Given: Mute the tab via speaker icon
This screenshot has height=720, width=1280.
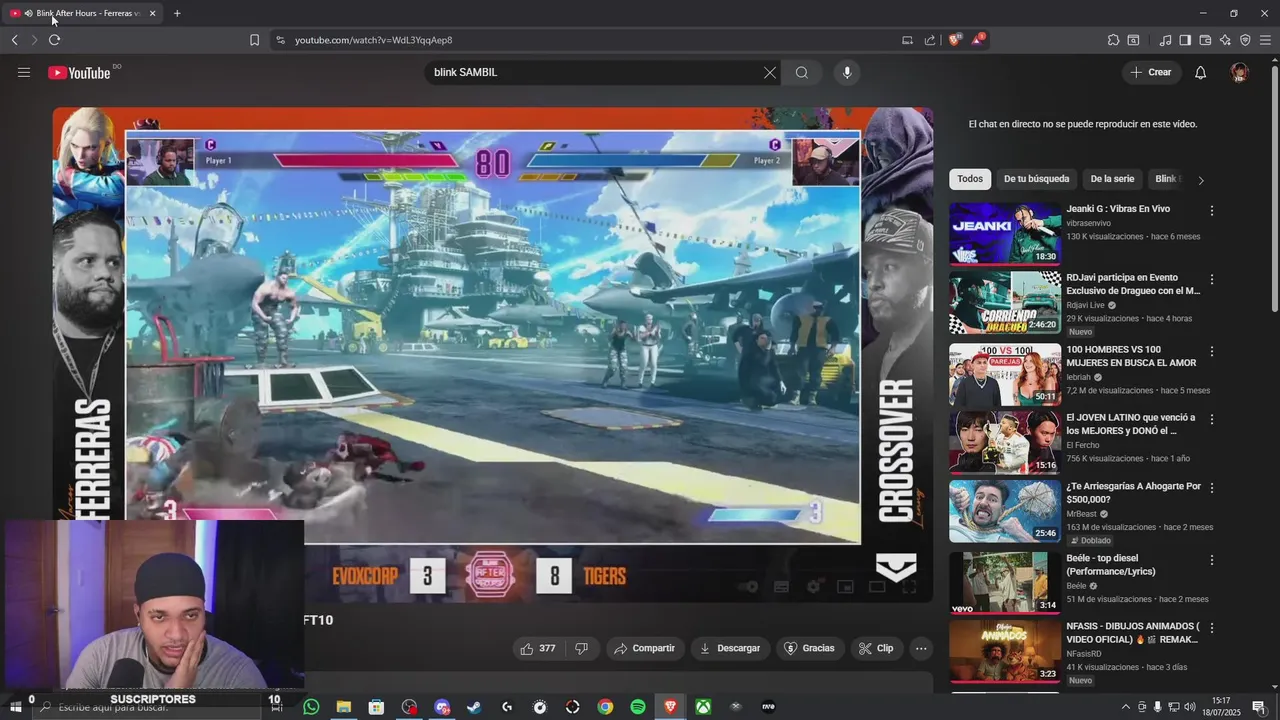Looking at the screenshot, I should click(x=28, y=13).
